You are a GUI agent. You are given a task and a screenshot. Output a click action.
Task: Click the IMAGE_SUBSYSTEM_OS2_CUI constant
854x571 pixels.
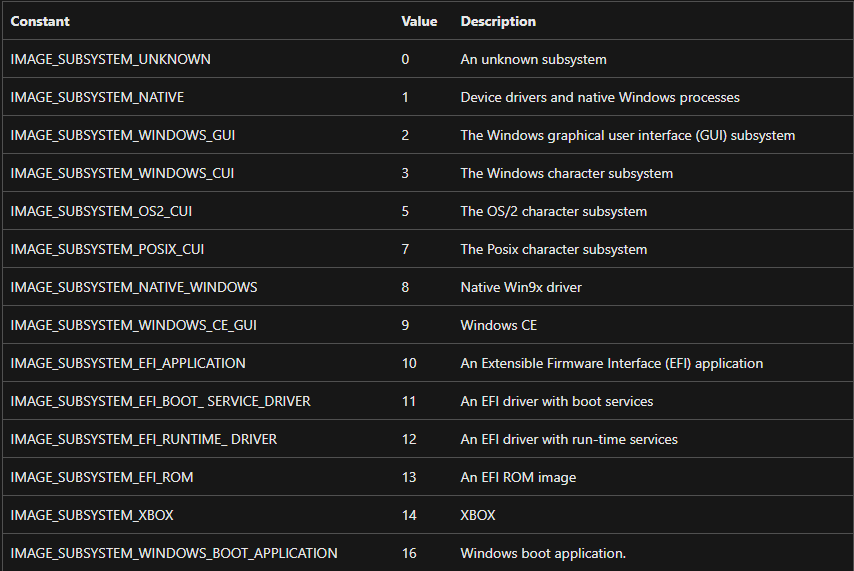[104, 211]
